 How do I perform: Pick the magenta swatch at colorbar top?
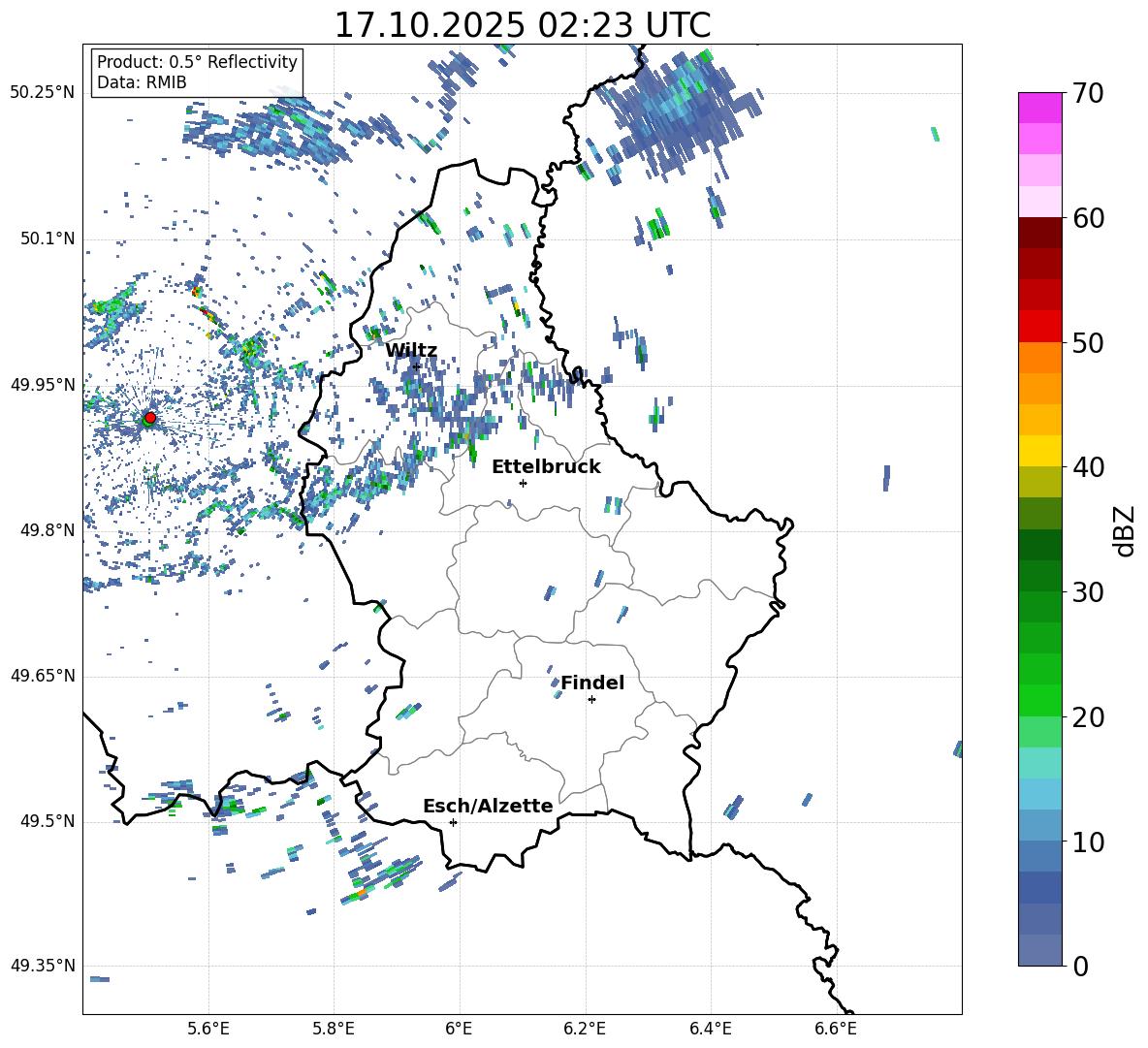coord(1039,108)
